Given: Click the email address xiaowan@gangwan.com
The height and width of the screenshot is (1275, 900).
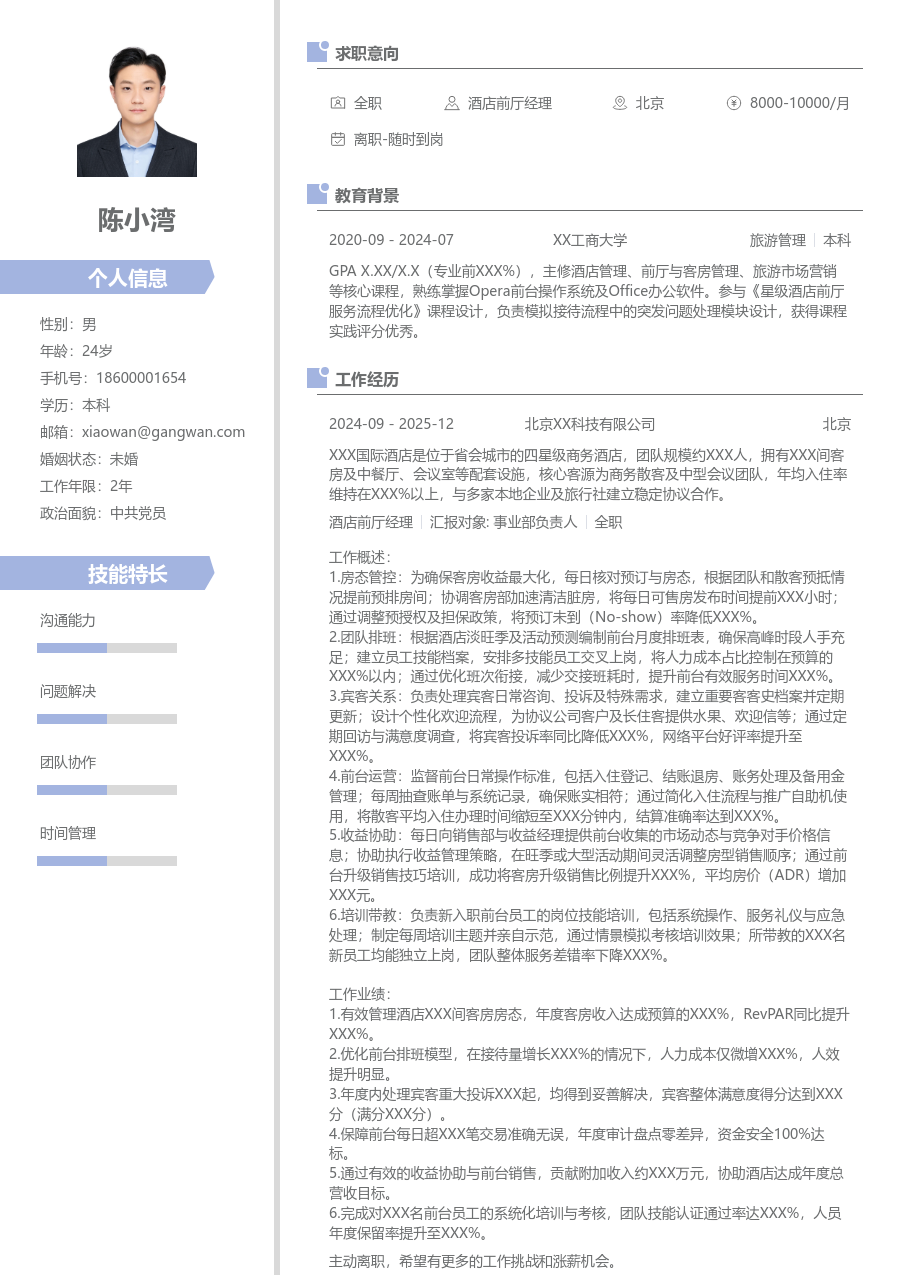Looking at the screenshot, I should [x=163, y=432].
